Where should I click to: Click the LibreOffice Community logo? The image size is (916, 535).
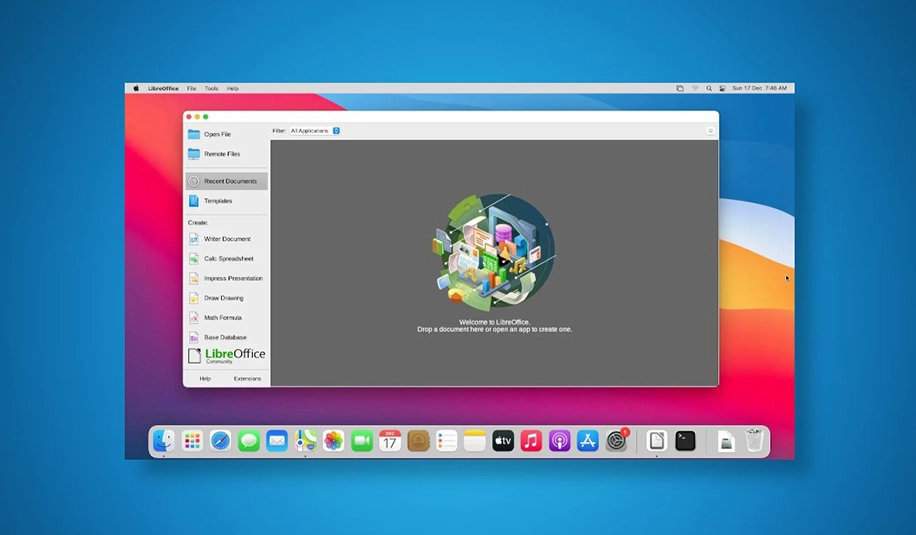(227, 356)
